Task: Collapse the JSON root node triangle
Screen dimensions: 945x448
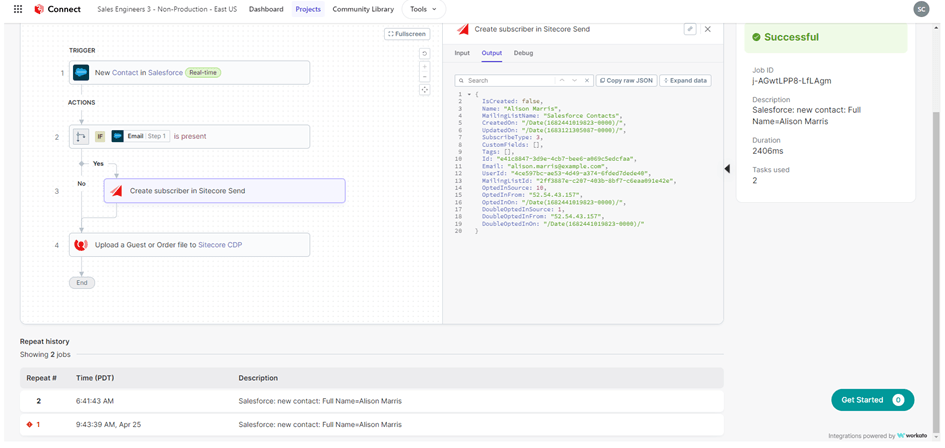Action: (469, 95)
